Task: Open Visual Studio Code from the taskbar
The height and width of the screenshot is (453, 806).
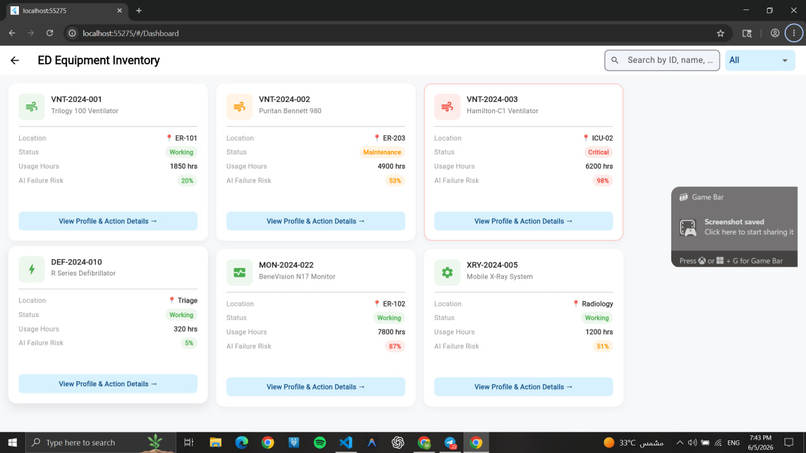Action: [346, 442]
